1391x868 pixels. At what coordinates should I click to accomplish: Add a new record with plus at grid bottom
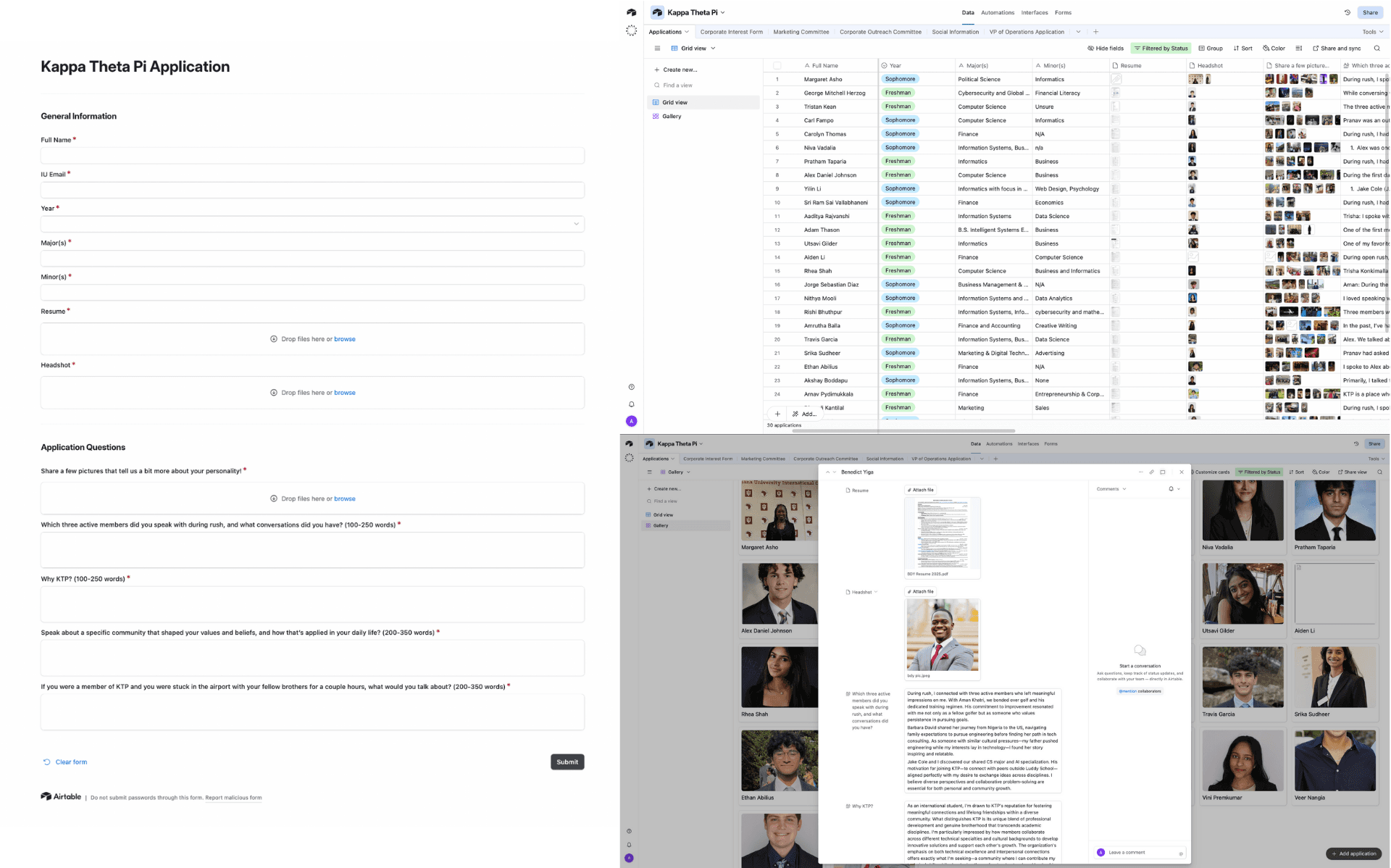(x=777, y=414)
